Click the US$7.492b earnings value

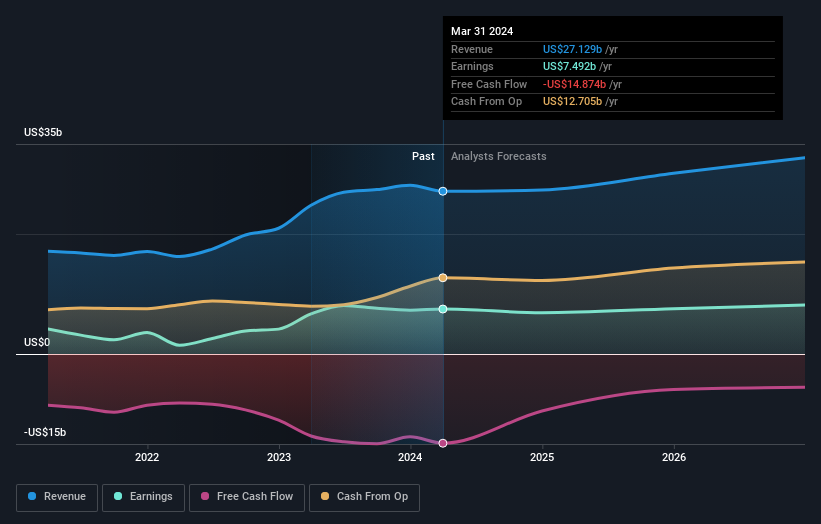pyautogui.click(x=569, y=66)
